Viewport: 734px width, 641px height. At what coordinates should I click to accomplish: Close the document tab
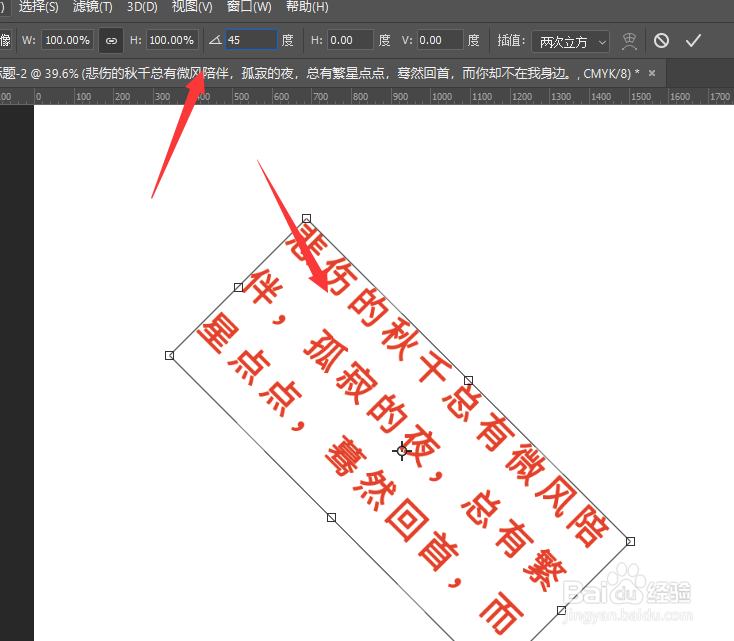[x=652, y=73]
